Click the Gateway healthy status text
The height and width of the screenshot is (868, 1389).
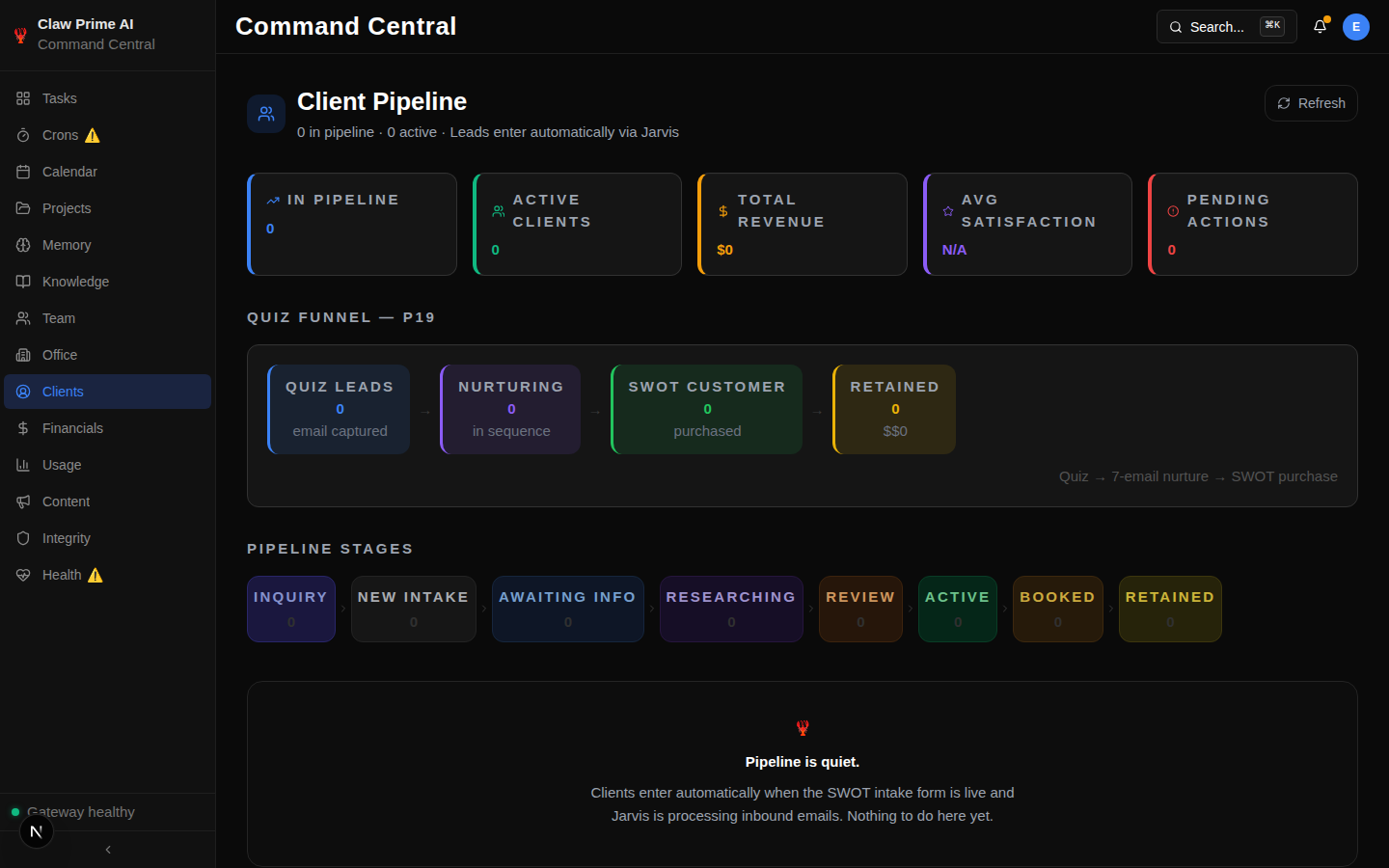point(81,812)
